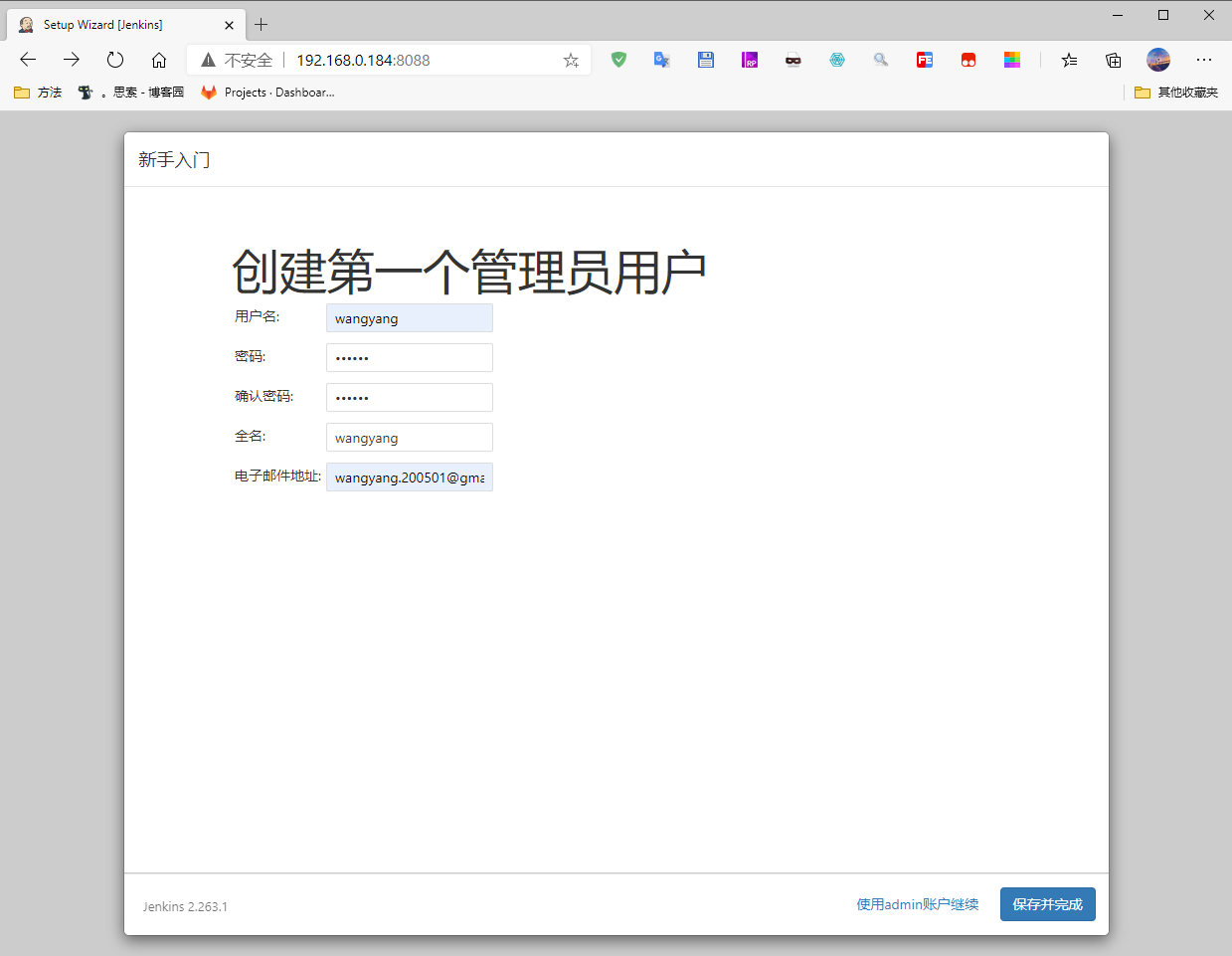Screen dimensions: 1232x956
Task: Click the 保存并完成 button
Action: click(x=1048, y=904)
